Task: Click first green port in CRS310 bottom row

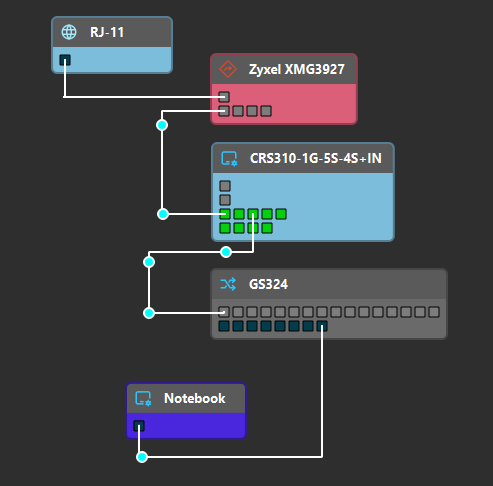Action: 225,228
